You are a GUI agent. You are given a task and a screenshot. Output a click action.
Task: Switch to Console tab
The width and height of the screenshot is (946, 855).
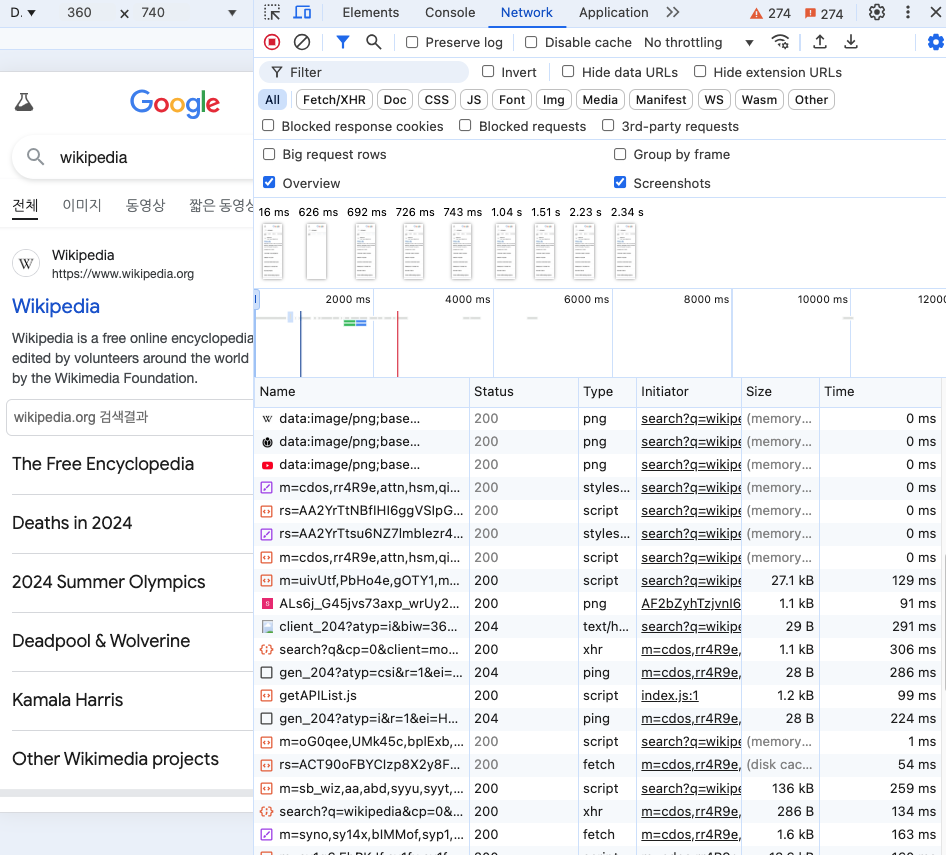450,12
